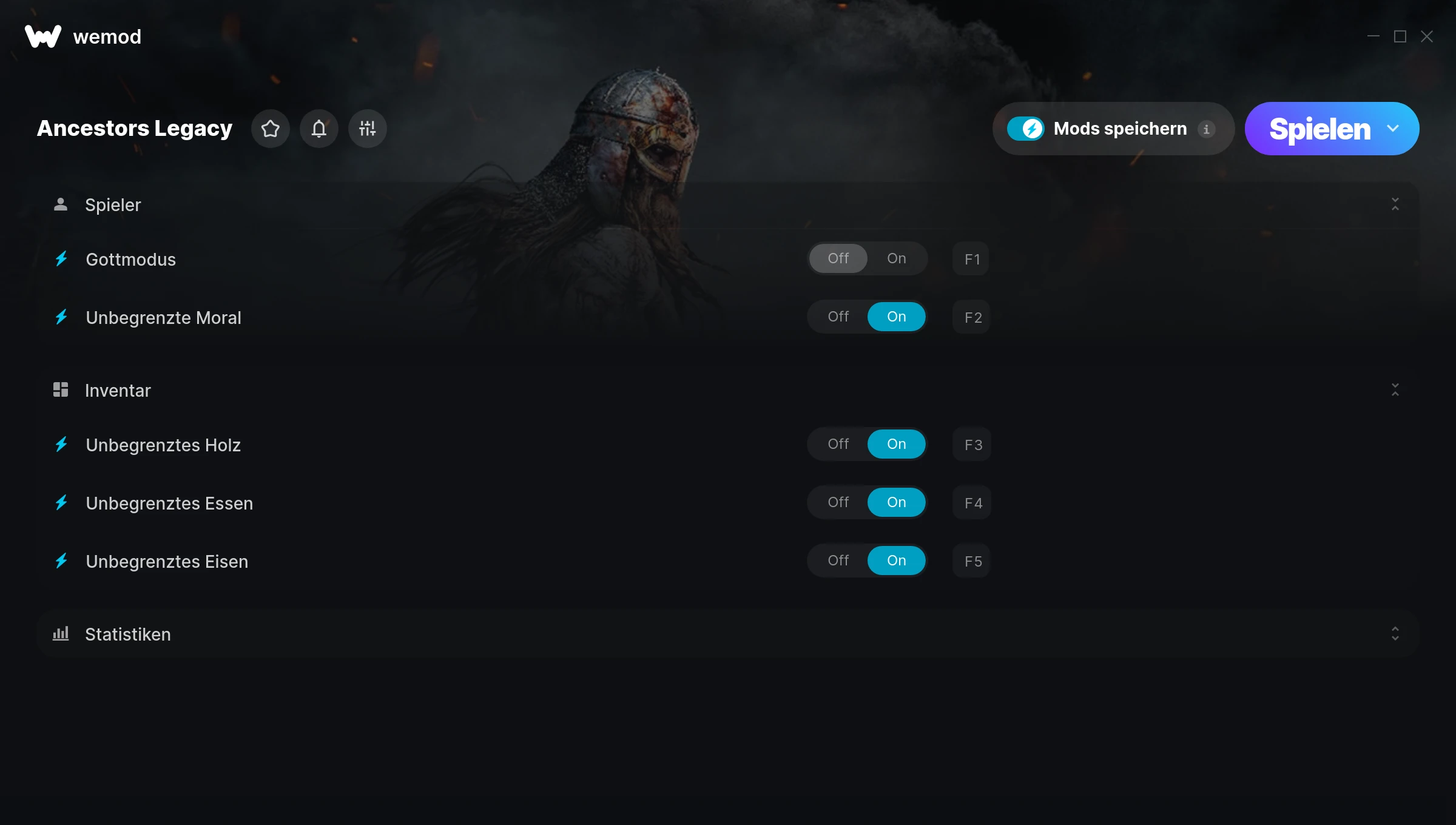Click the info icon beside Mods speichern
The image size is (1456, 825).
tap(1206, 129)
